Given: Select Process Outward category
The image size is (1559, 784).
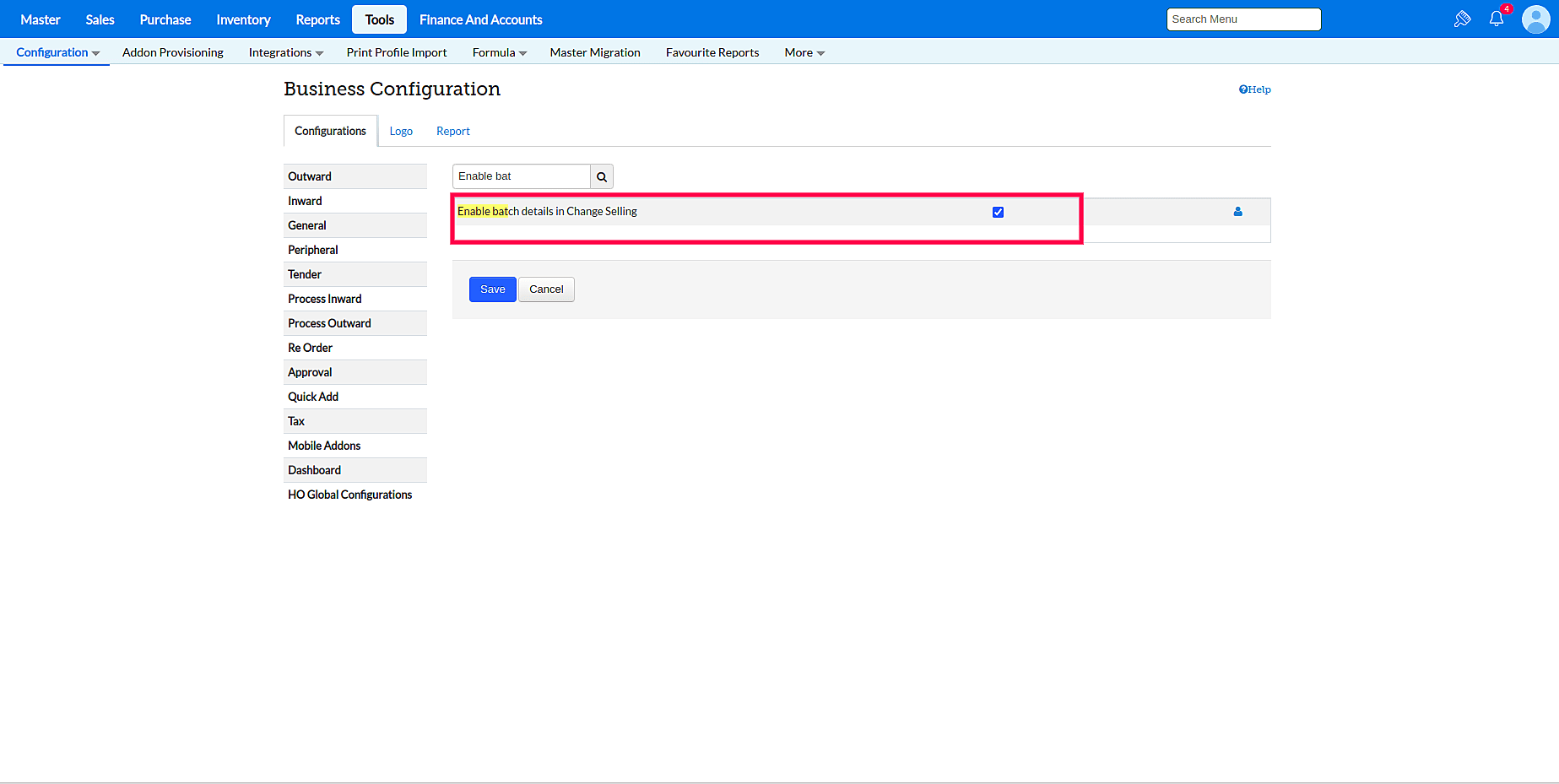Looking at the screenshot, I should click(355, 323).
